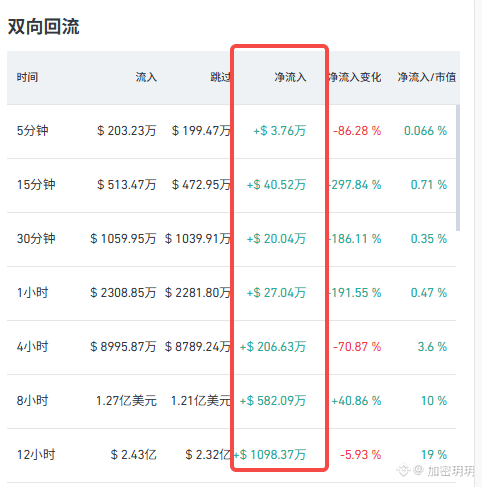
Task: Click net inflow +$ 20.04万
Action: pos(276,238)
